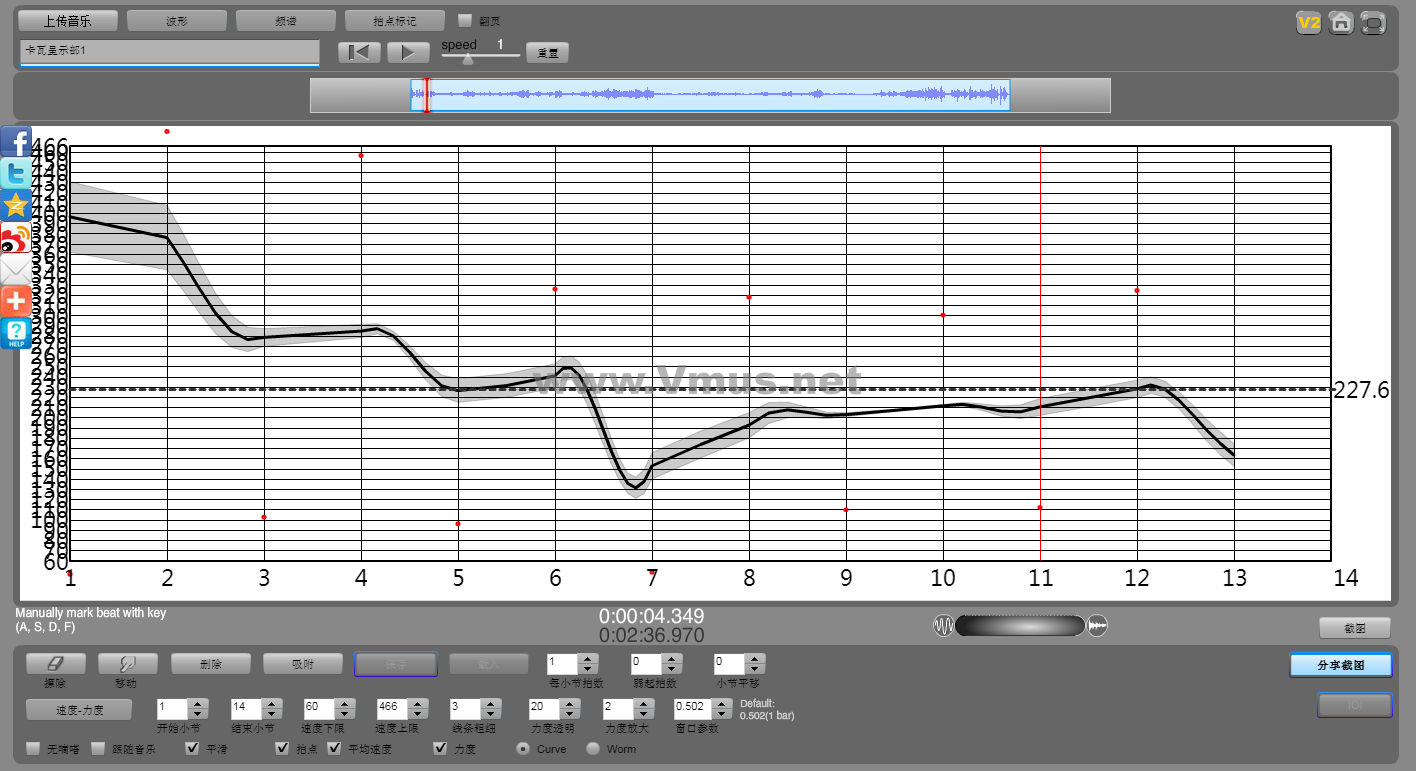Switch to the 频谱 spectrum view
This screenshot has height=771, width=1416.
pos(286,20)
